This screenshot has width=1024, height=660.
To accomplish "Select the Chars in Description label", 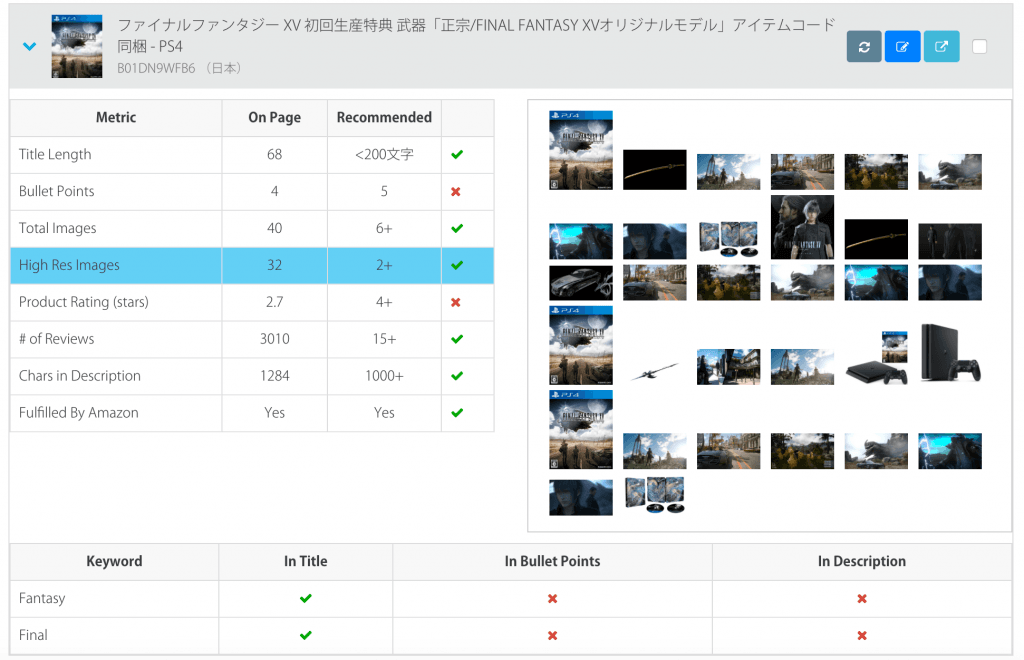I will point(80,376).
